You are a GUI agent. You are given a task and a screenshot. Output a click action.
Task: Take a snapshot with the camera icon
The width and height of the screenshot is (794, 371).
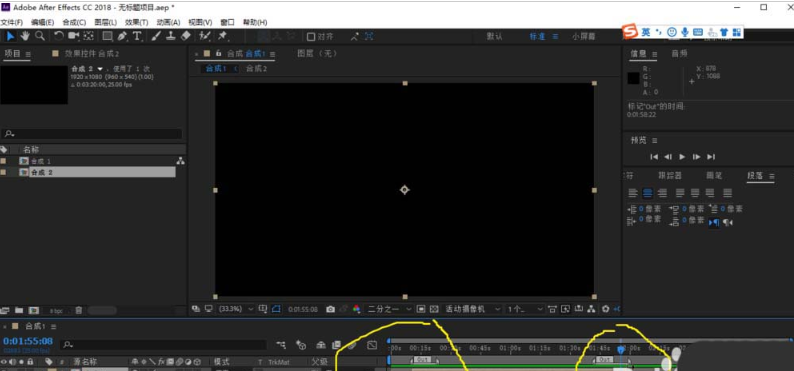331,309
